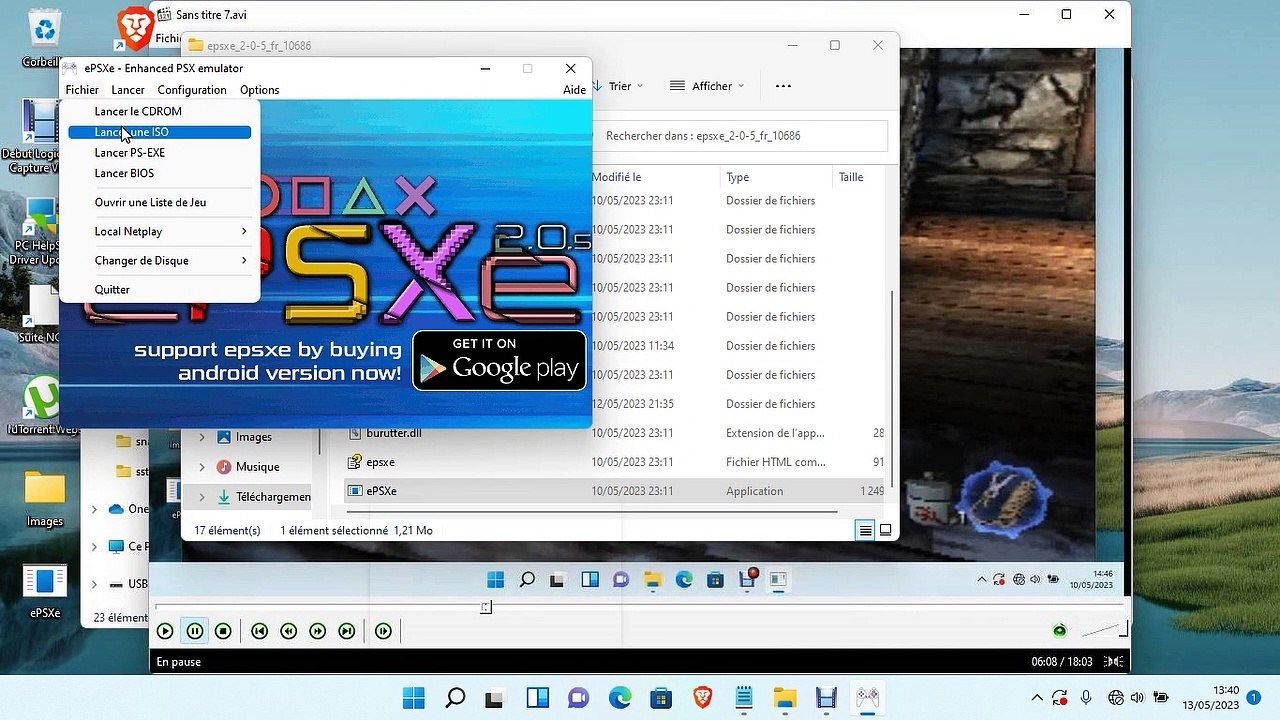
Task: Open Brave browser from the taskbar
Action: pyautogui.click(x=703, y=697)
